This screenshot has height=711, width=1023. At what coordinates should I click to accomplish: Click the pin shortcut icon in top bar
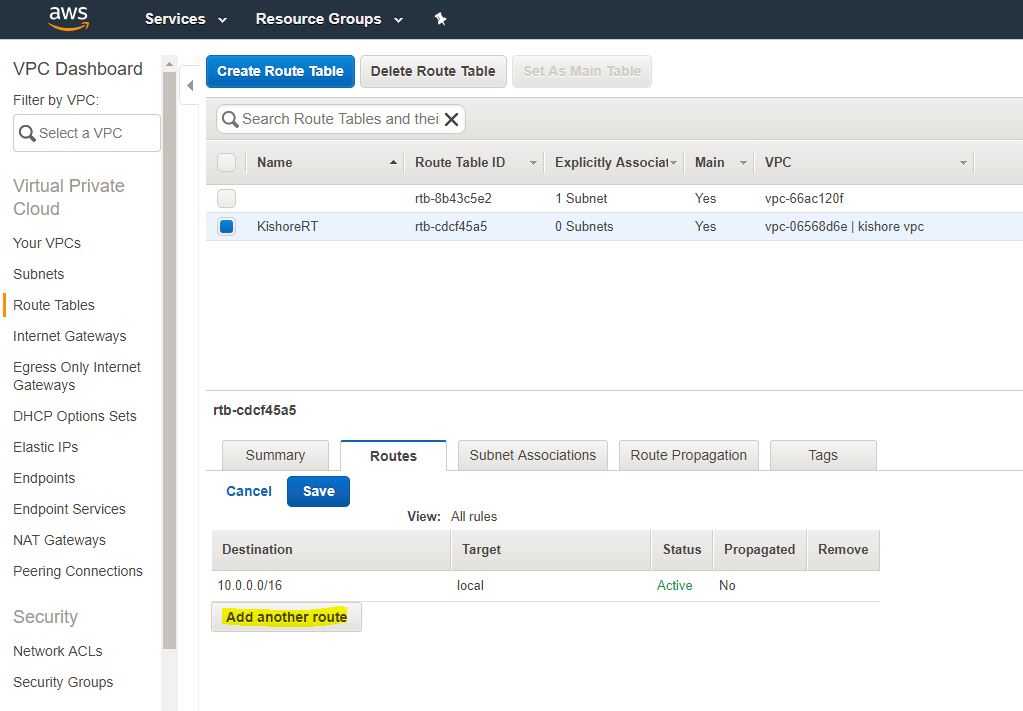[440, 19]
